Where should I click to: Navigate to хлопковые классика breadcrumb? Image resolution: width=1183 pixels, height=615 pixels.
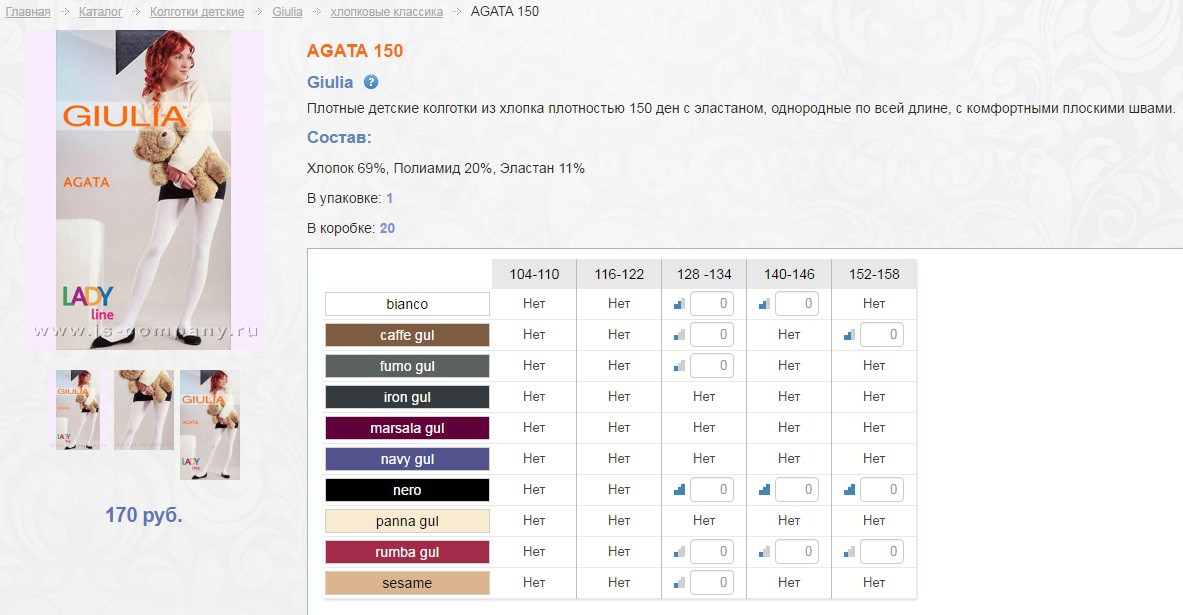click(x=387, y=12)
